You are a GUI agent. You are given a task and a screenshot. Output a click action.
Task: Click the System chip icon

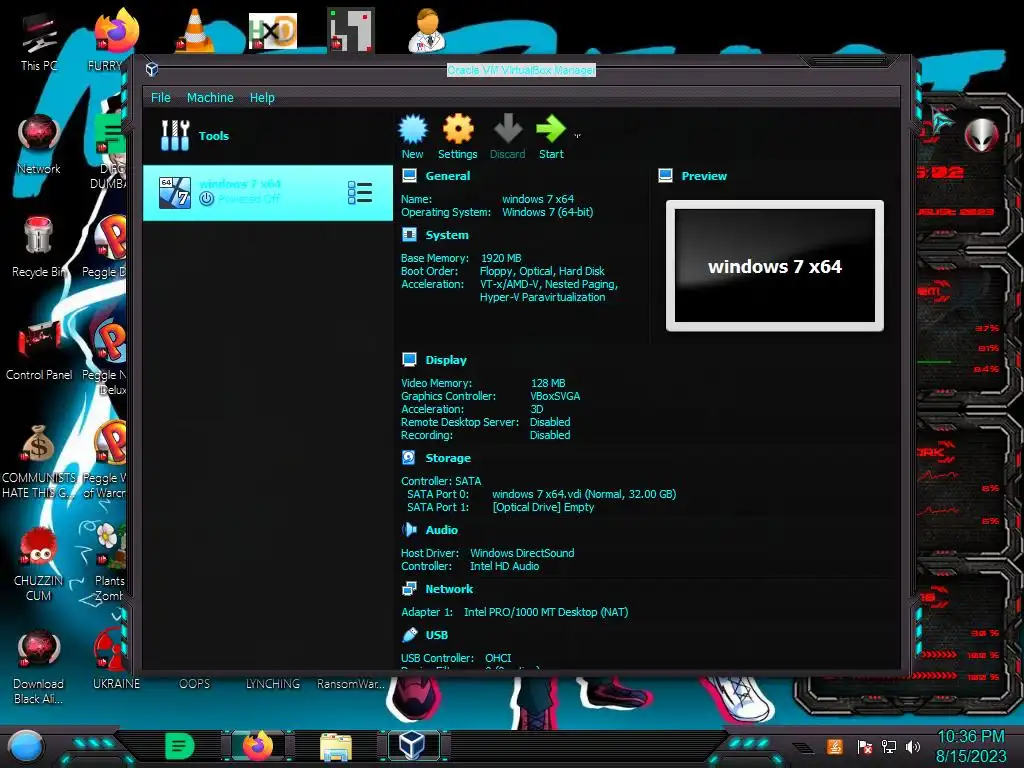pyautogui.click(x=409, y=234)
